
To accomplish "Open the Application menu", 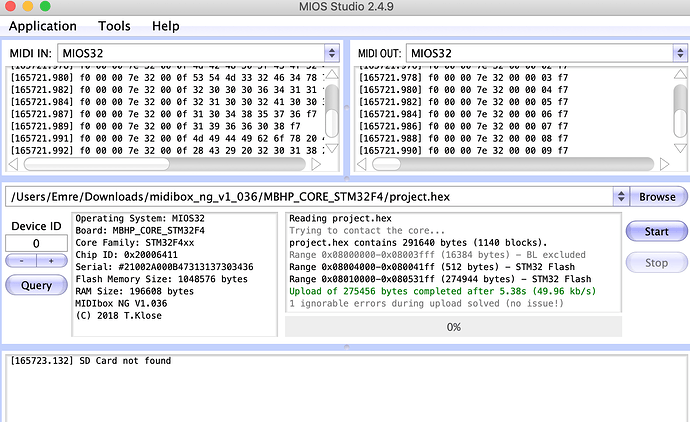I will click(43, 26).
